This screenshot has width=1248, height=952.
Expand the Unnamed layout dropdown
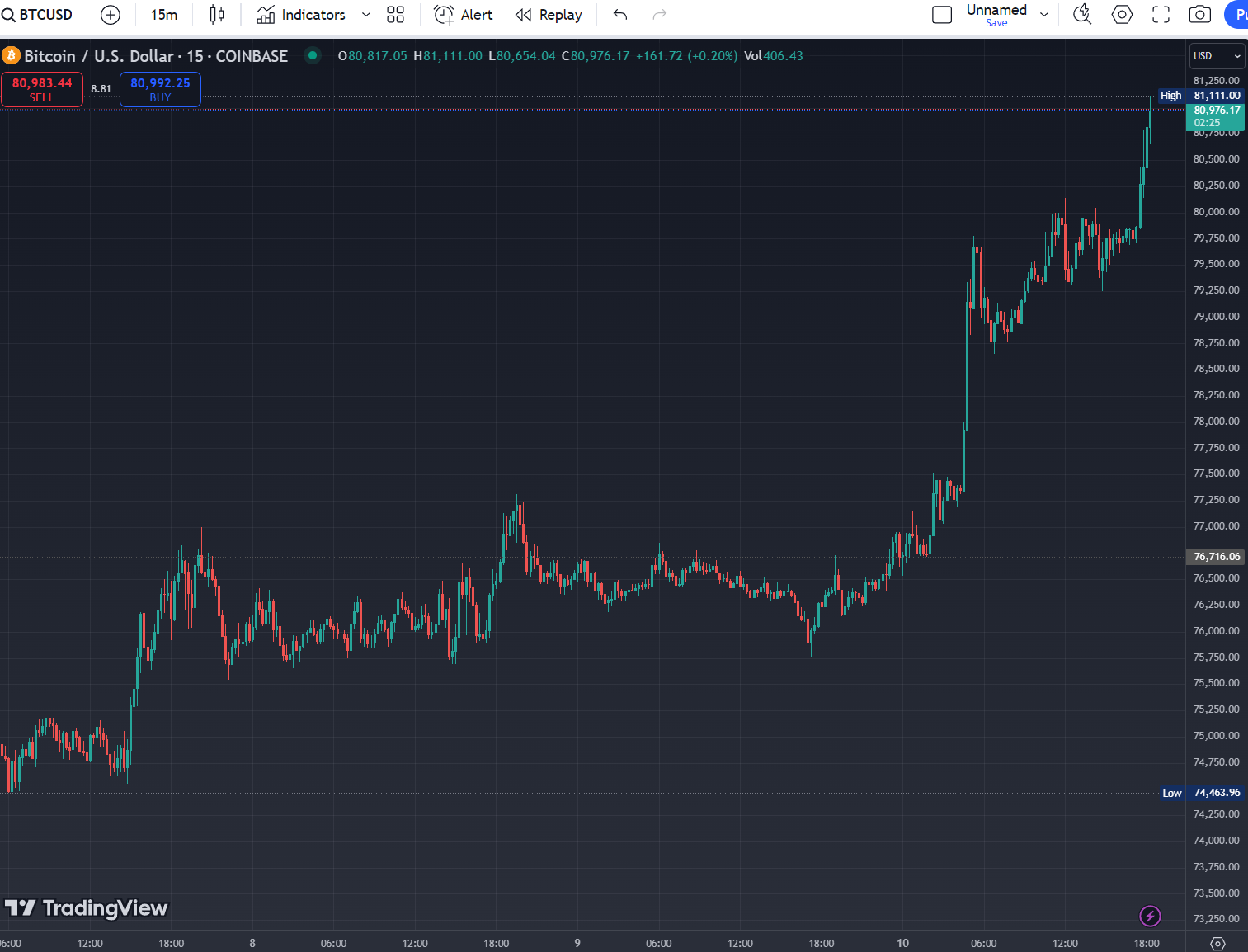coord(1044,14)
